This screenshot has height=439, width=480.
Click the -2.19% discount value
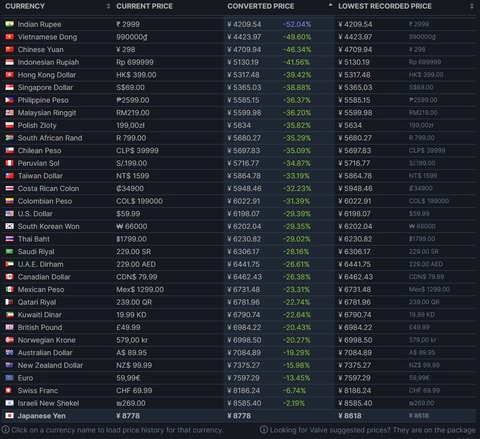coord(294,403)
